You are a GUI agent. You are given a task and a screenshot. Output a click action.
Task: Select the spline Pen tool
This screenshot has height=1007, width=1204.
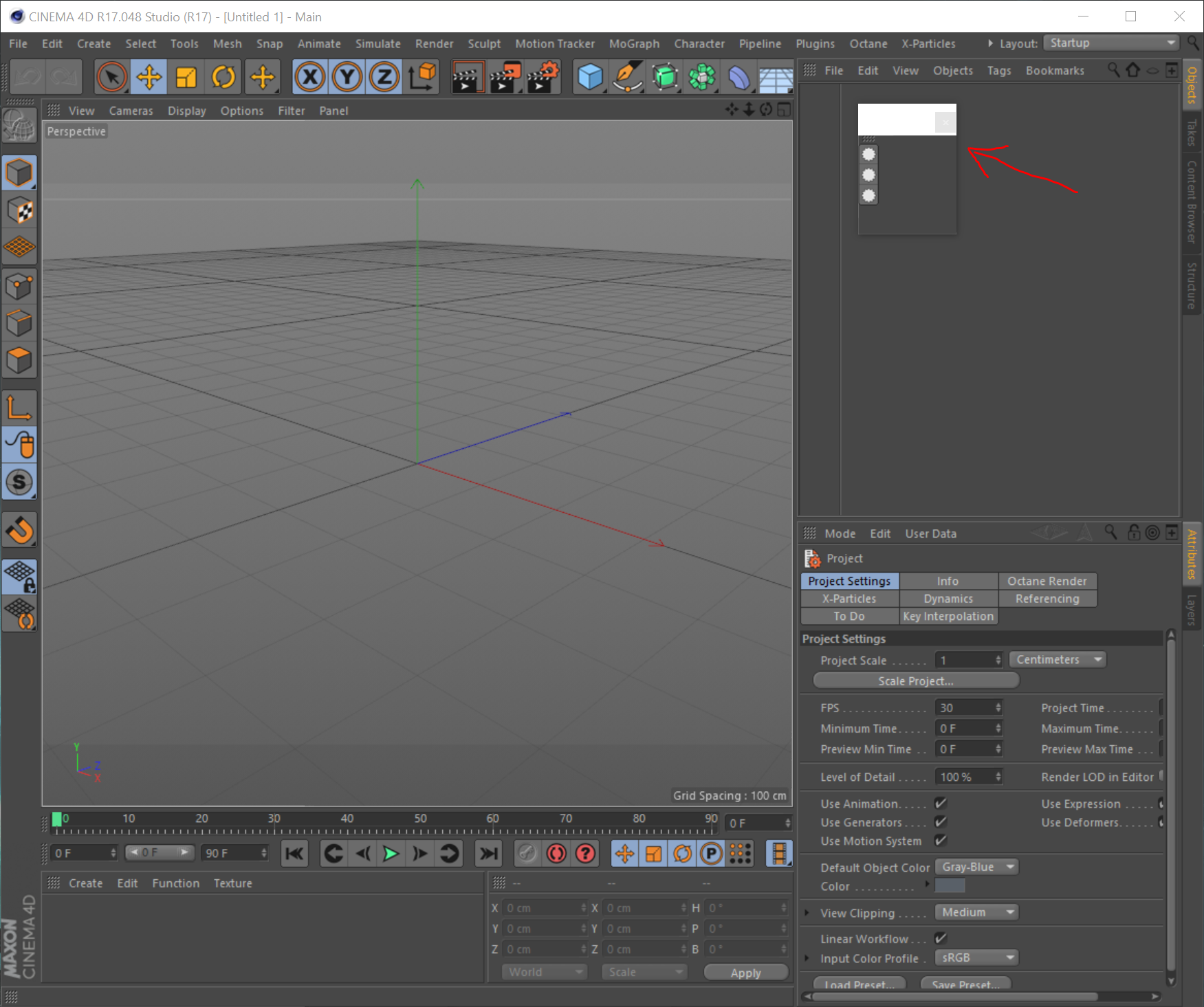(627, 76)
